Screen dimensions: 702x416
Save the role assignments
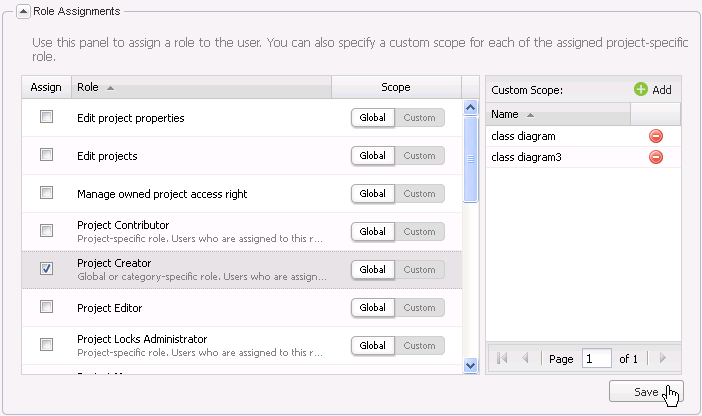pyautogui.click(x=646, y=392)
